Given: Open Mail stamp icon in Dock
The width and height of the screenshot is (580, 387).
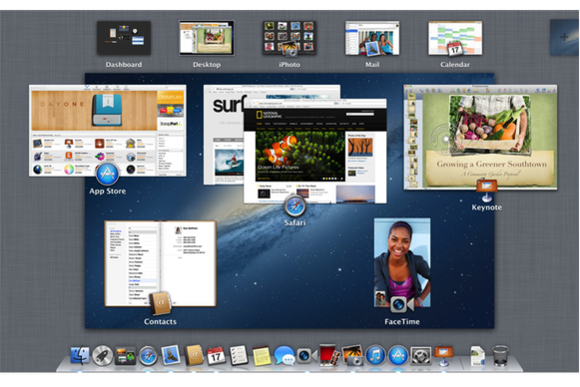Looking at the screenshot, I should pos(171,355).
